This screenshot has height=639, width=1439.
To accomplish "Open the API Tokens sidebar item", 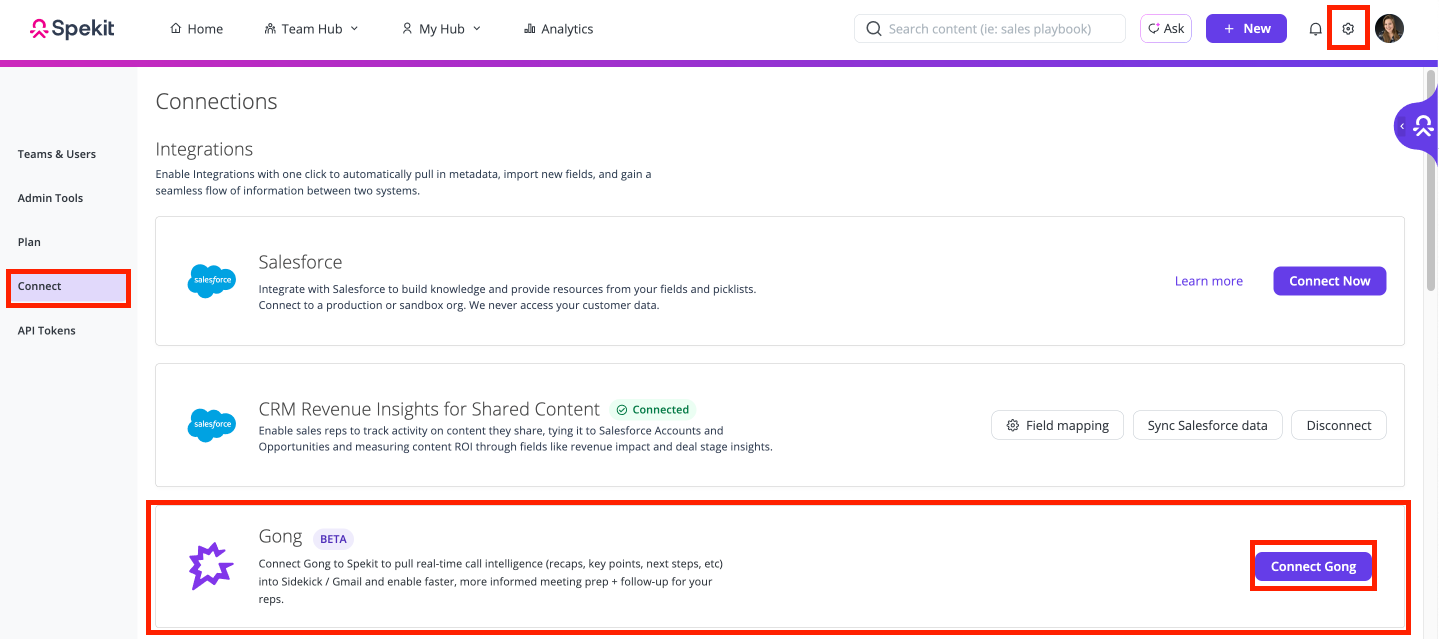I will pos(46,330).
